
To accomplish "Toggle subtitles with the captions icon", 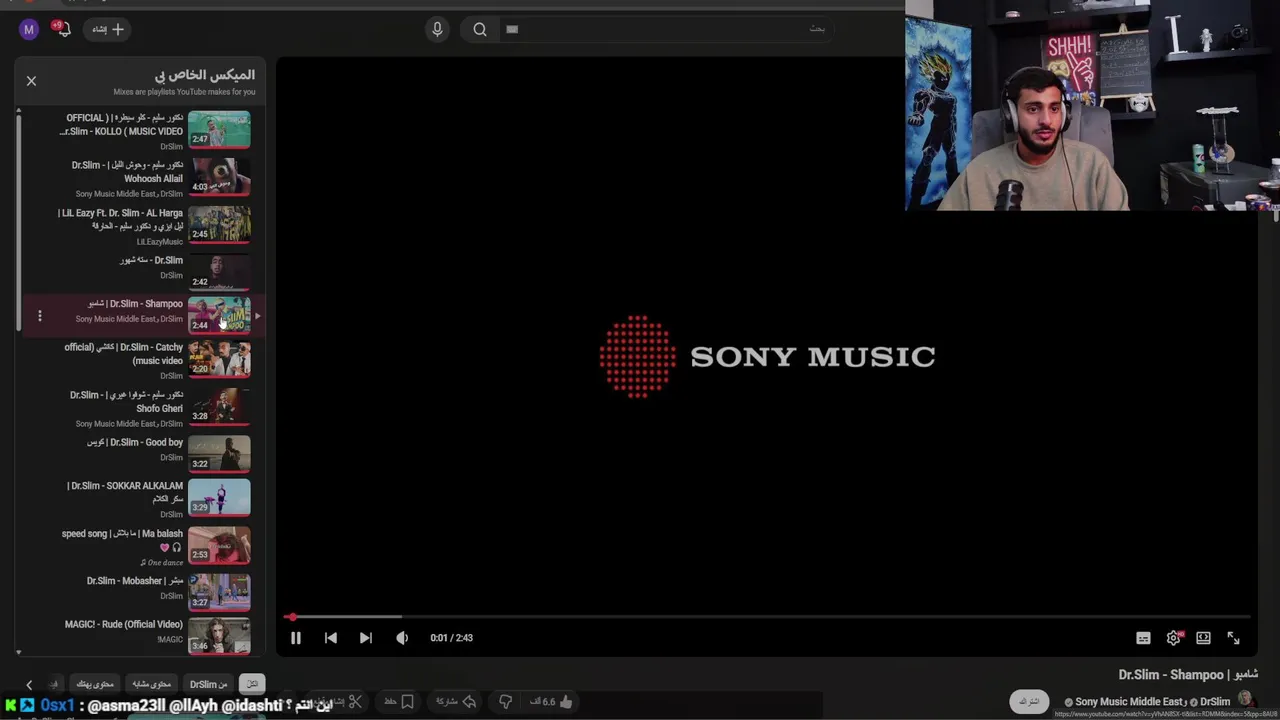I will tap(1143, 638).
